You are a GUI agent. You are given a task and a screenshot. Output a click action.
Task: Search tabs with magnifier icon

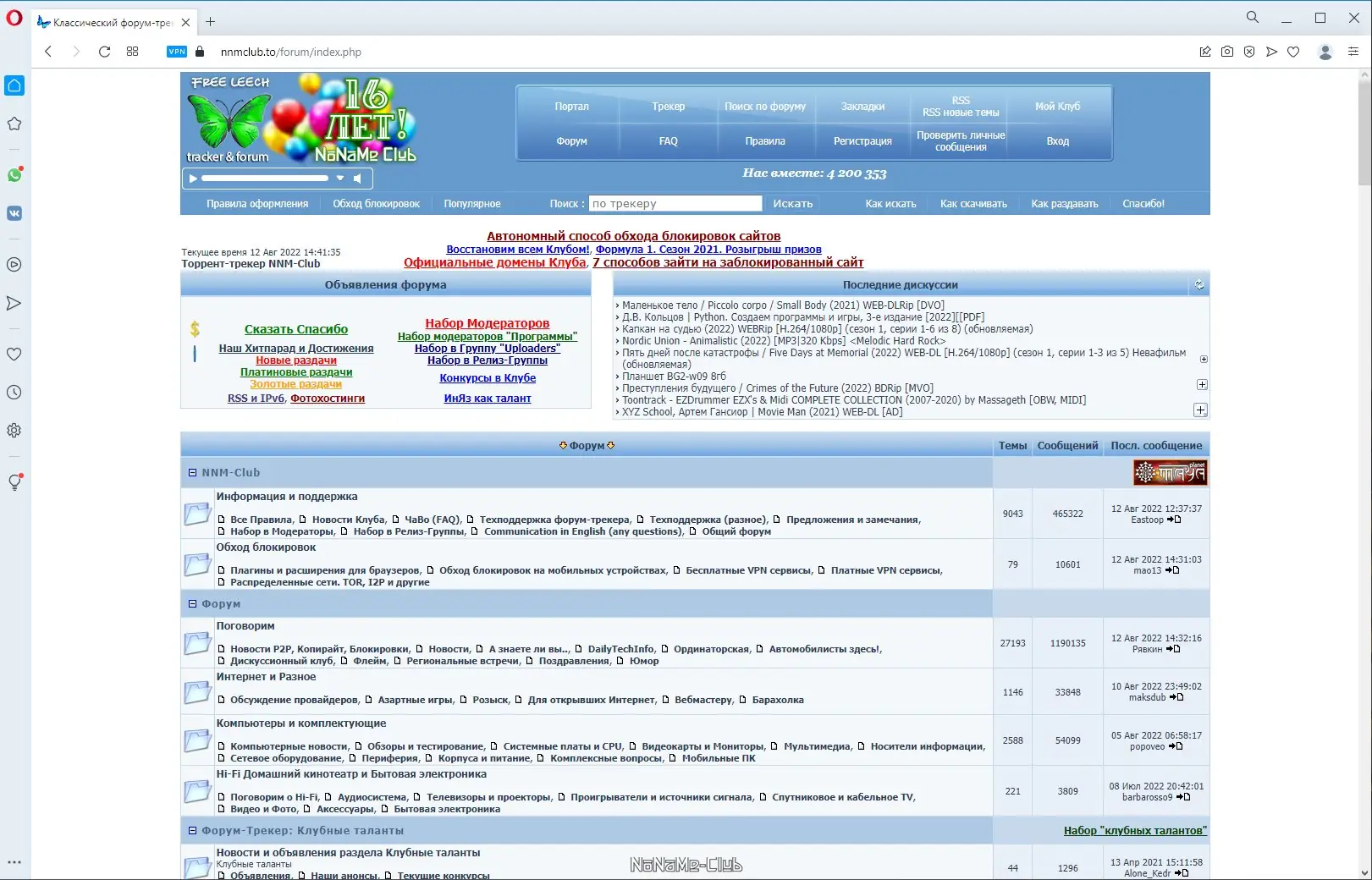point(1253,17)
